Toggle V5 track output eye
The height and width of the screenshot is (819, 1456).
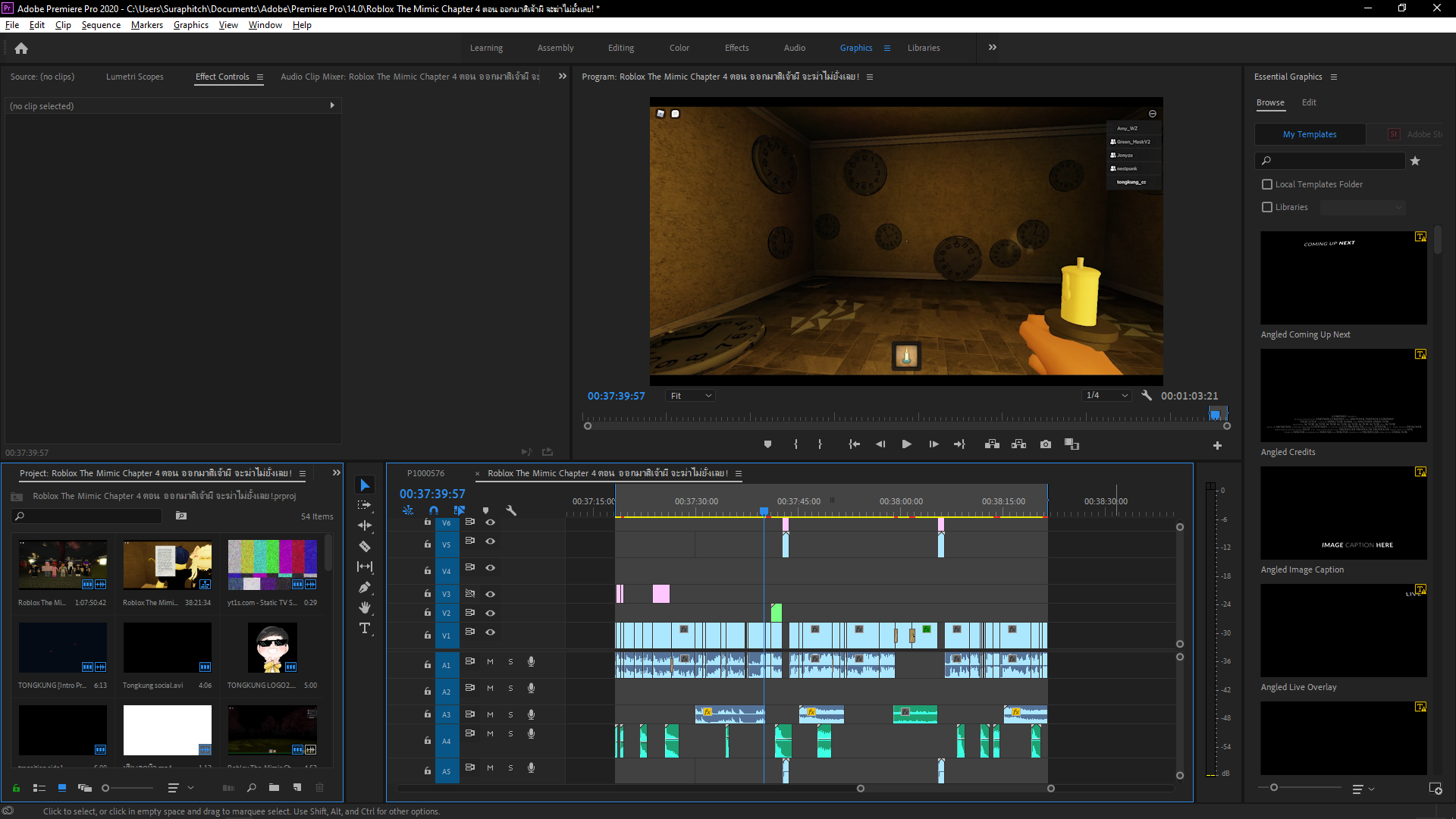tap(491, 541)
